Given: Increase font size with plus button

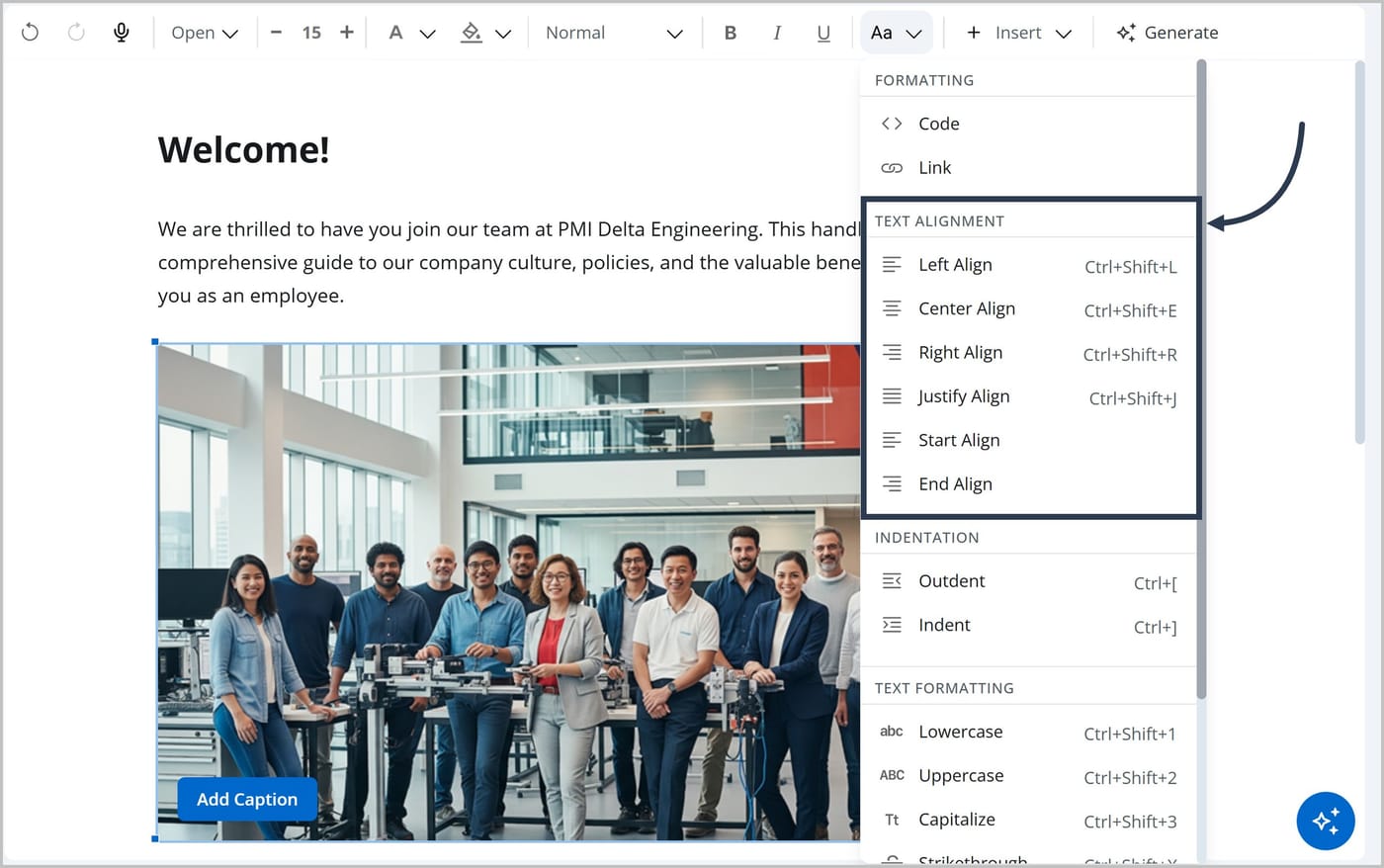Looking at the screenshot, I should [346, 33].
